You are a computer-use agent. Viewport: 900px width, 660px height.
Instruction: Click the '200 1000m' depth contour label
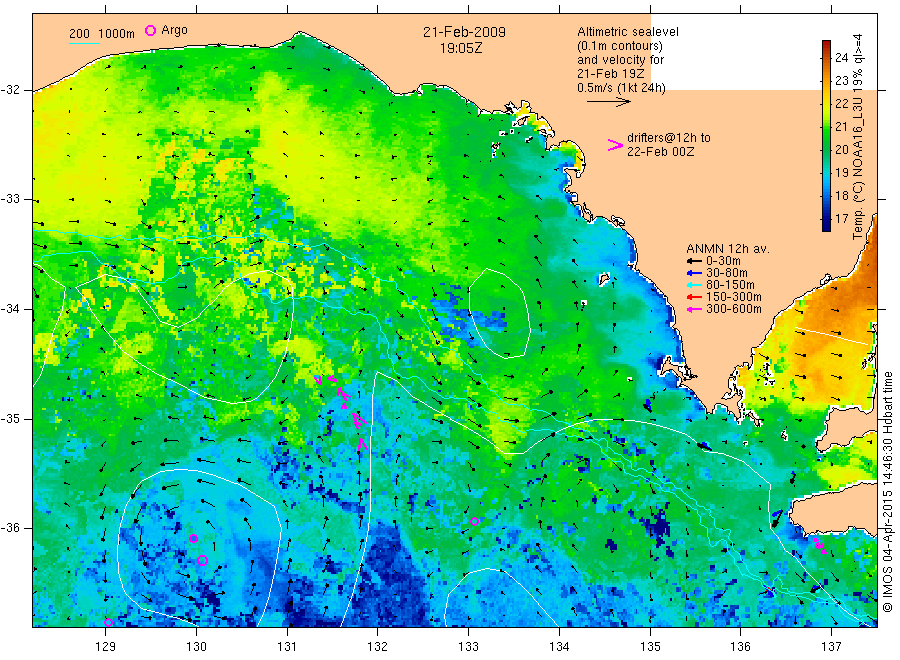(102, 34)
